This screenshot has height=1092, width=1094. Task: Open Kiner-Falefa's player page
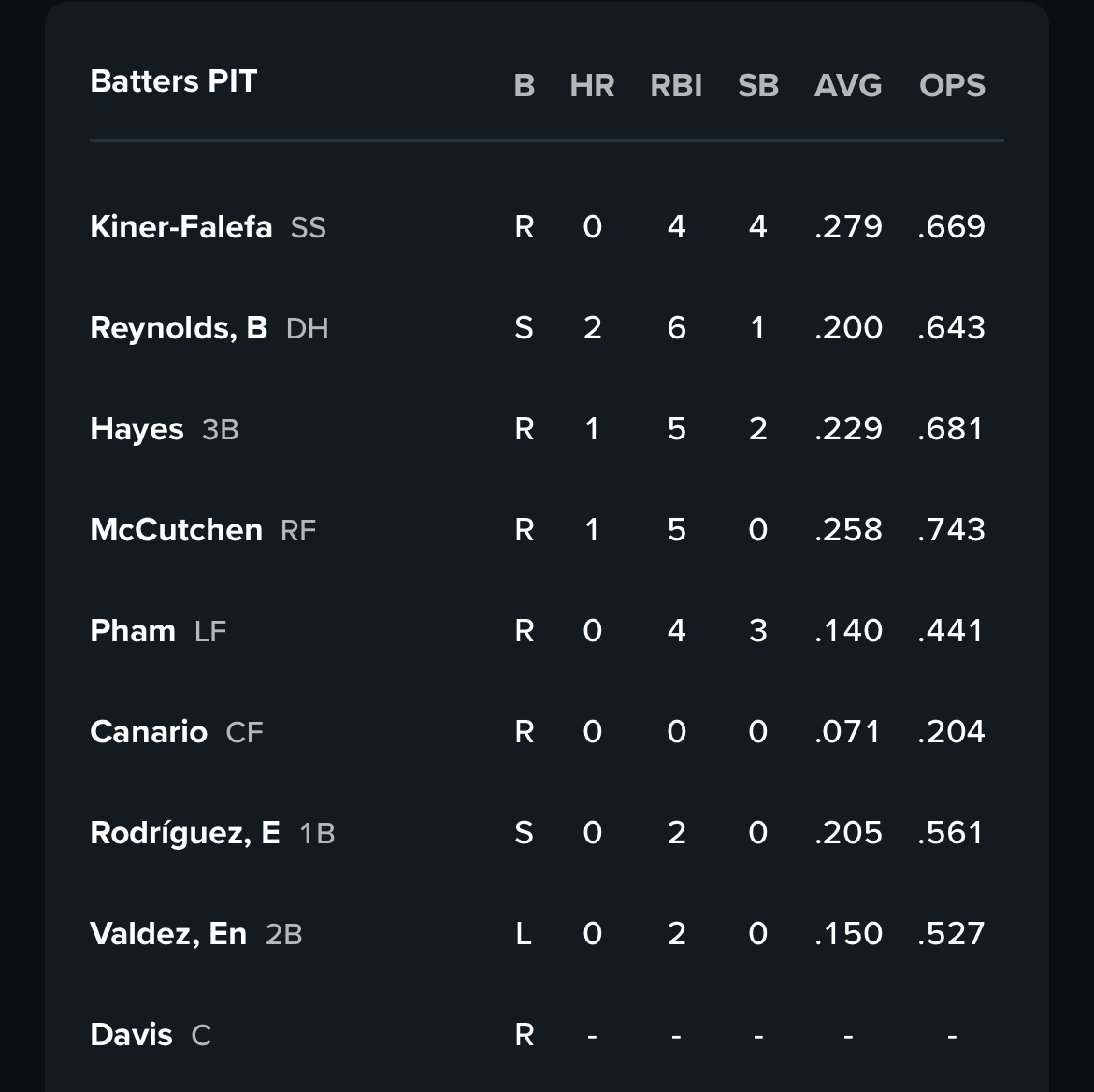point(181,227)
